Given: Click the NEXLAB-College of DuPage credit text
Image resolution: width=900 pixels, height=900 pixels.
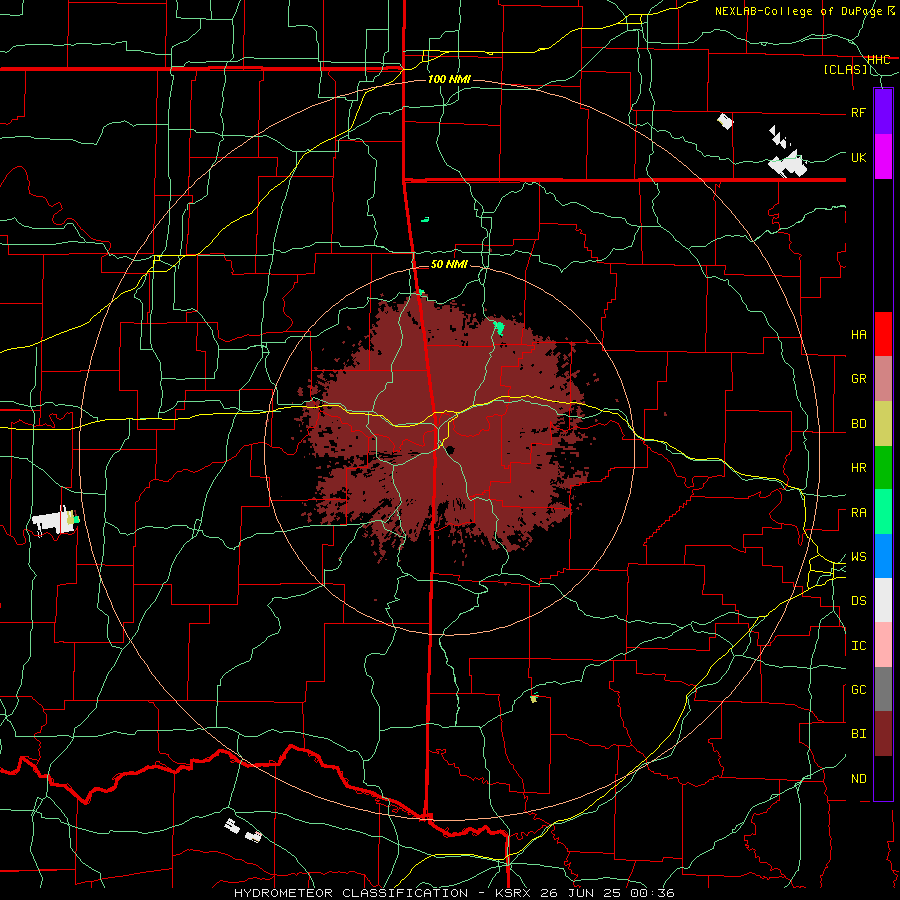Looking at the screenshot, I should 799,11.
